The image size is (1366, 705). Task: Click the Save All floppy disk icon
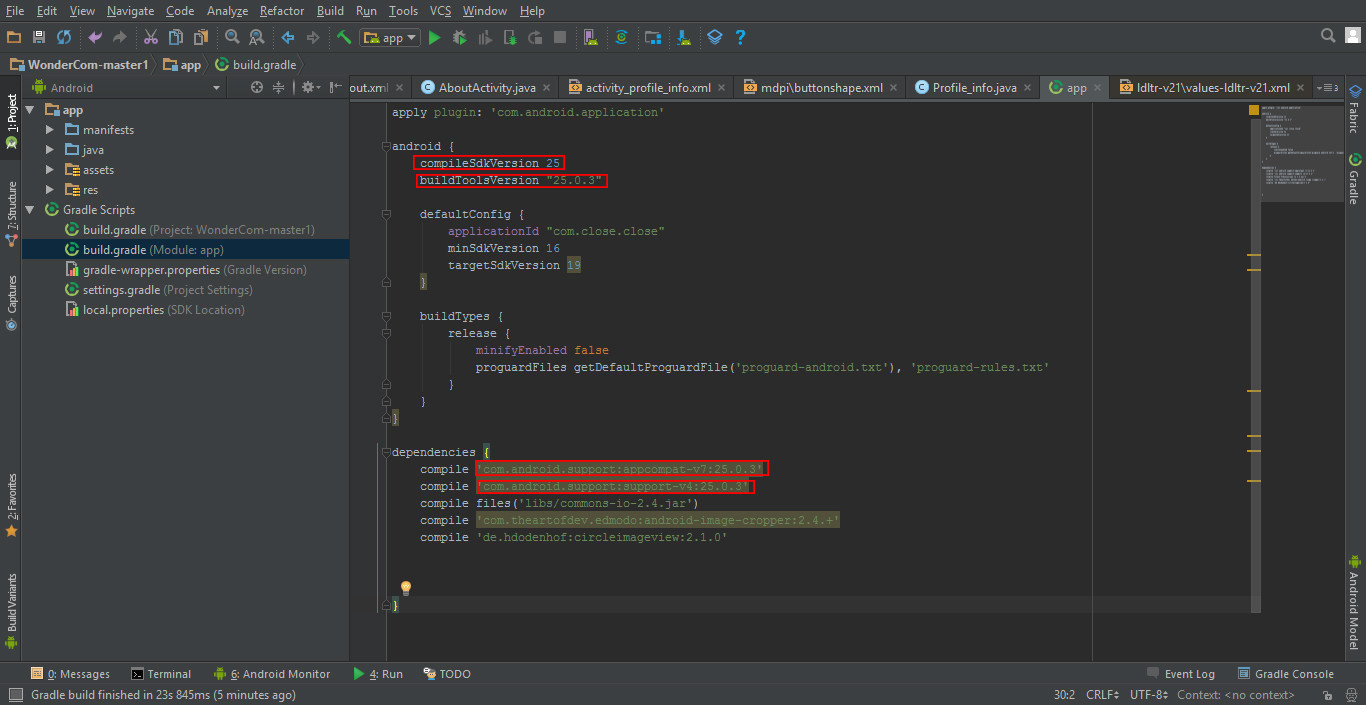pos(39,37)
